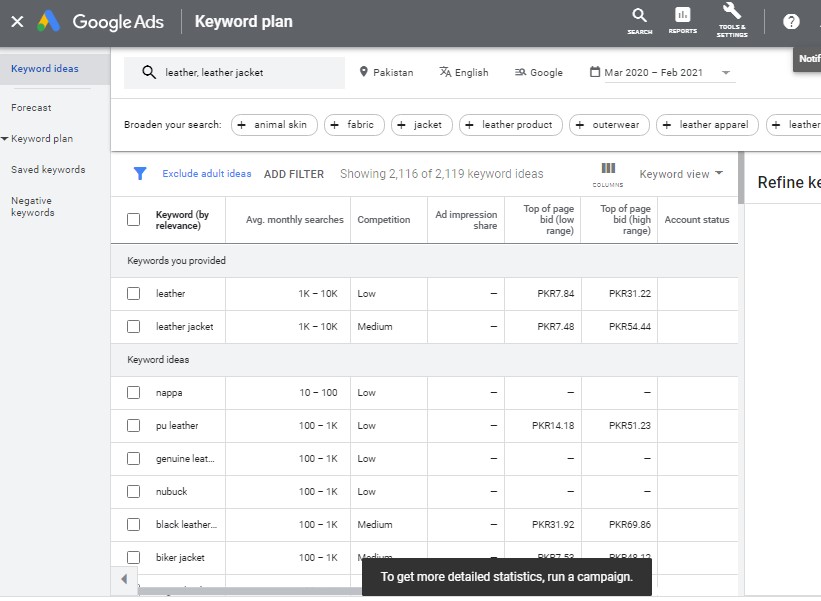This screenshot has width=821, height=601.
Task: Click the horizontal scrollbar left arrow
Action: point(124,580)
